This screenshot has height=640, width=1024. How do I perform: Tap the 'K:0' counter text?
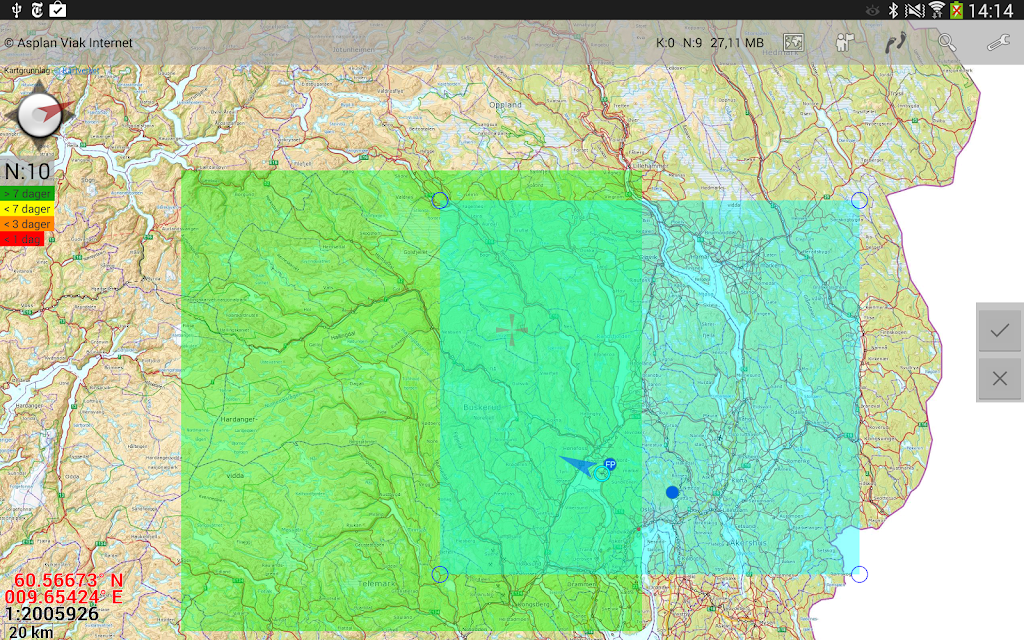[x=665, y=43]
